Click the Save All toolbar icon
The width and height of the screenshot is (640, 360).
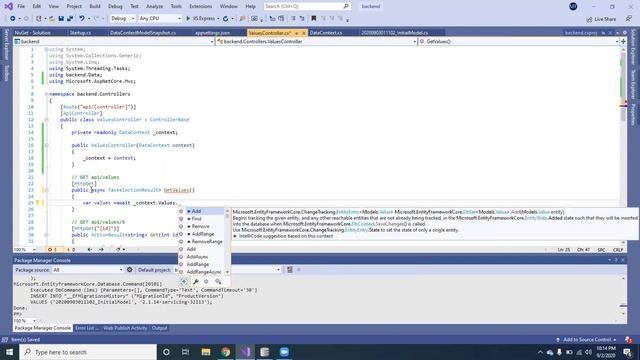point(70,19)
